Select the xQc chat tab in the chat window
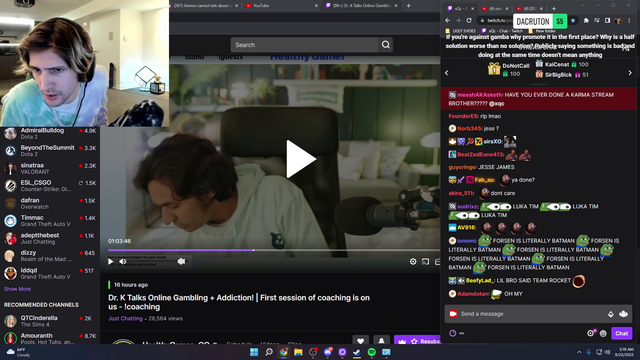This screenshot has height=360, width=640. (460, 8)
